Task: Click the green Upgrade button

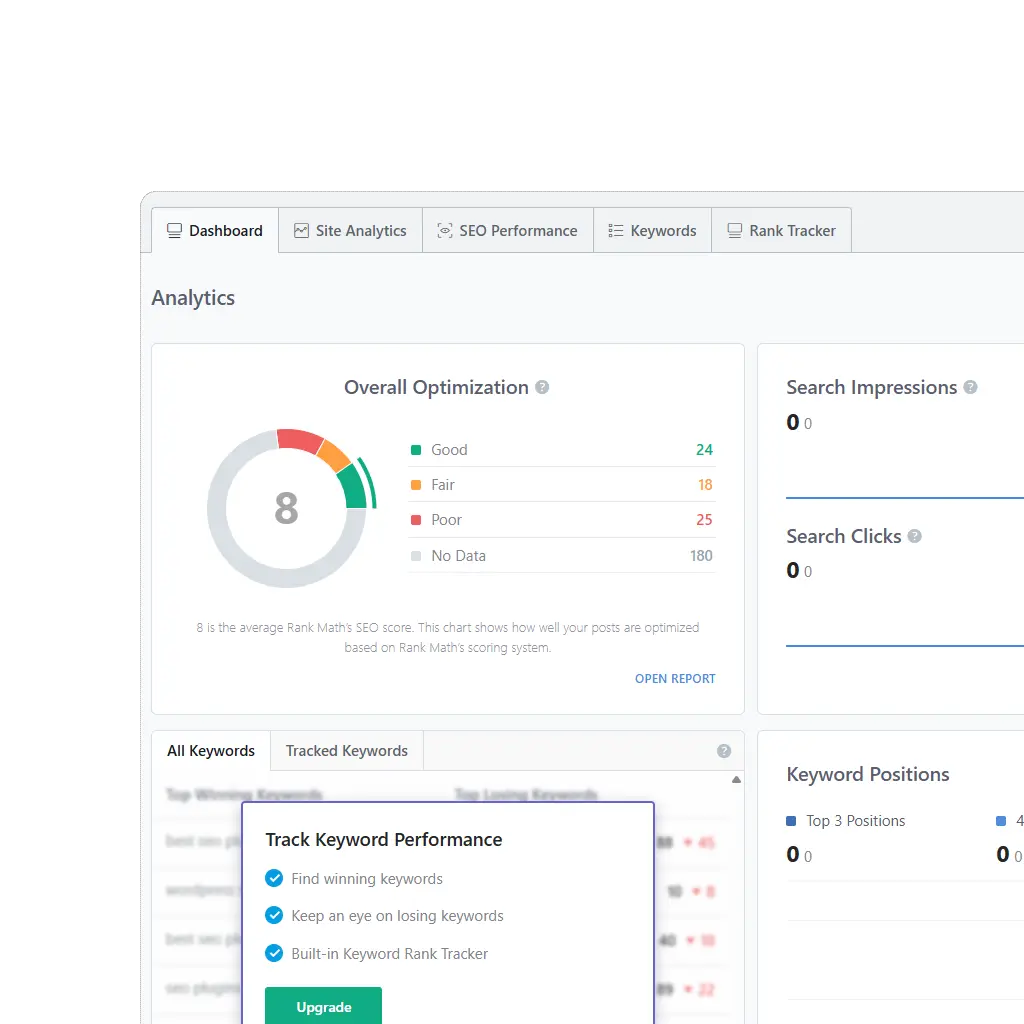Action: pos(323,1006)
